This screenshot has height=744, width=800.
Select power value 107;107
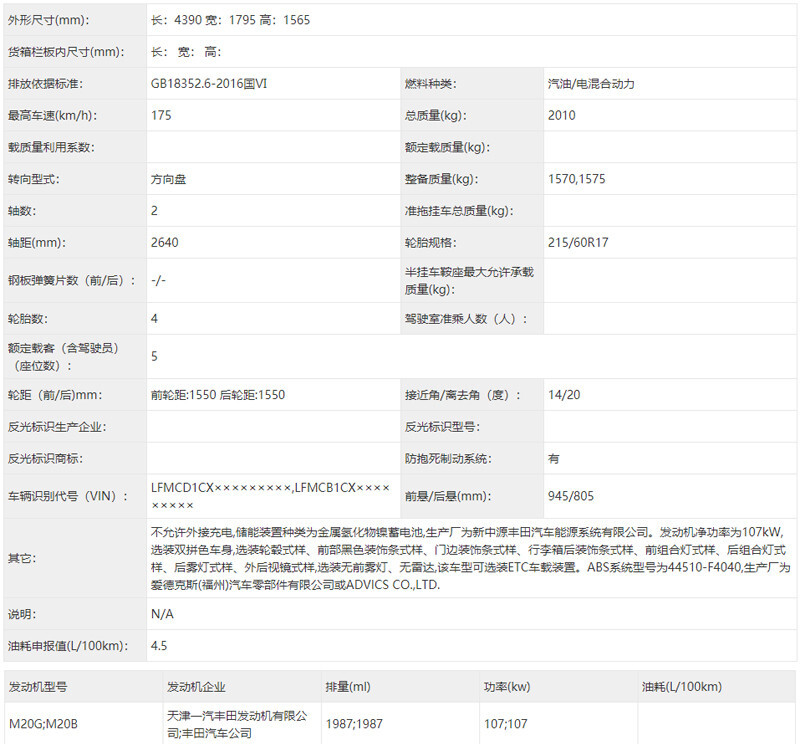[x=506, y=724]
